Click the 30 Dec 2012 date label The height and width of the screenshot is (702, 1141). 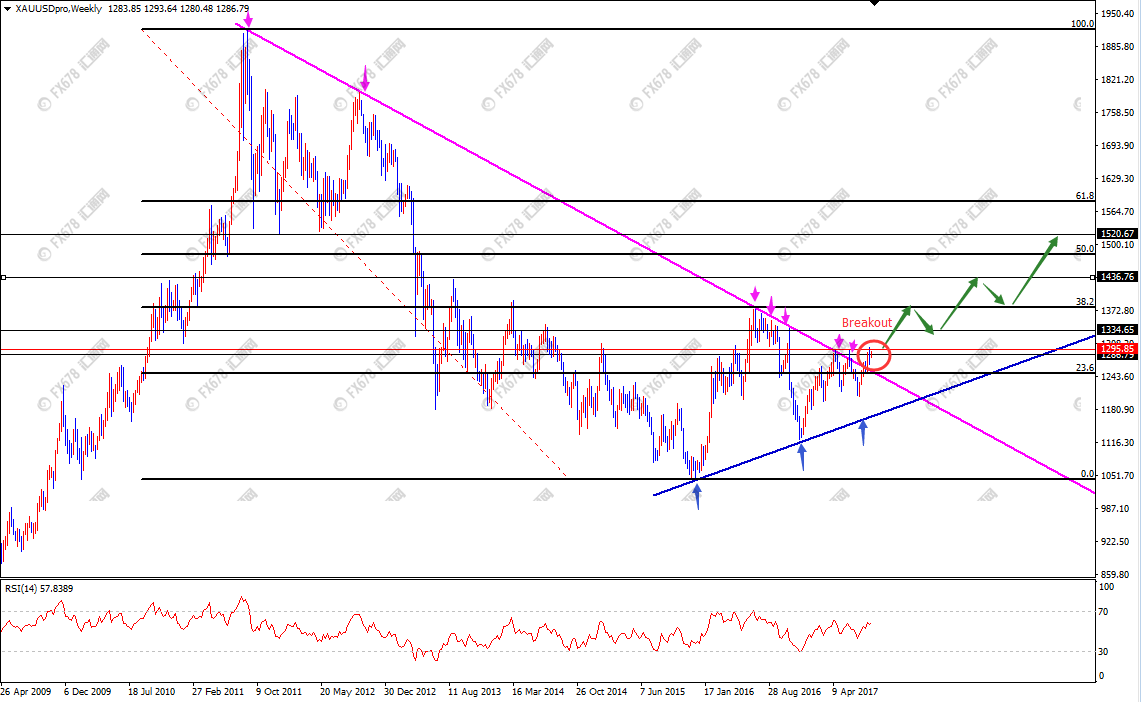point(410,692)
